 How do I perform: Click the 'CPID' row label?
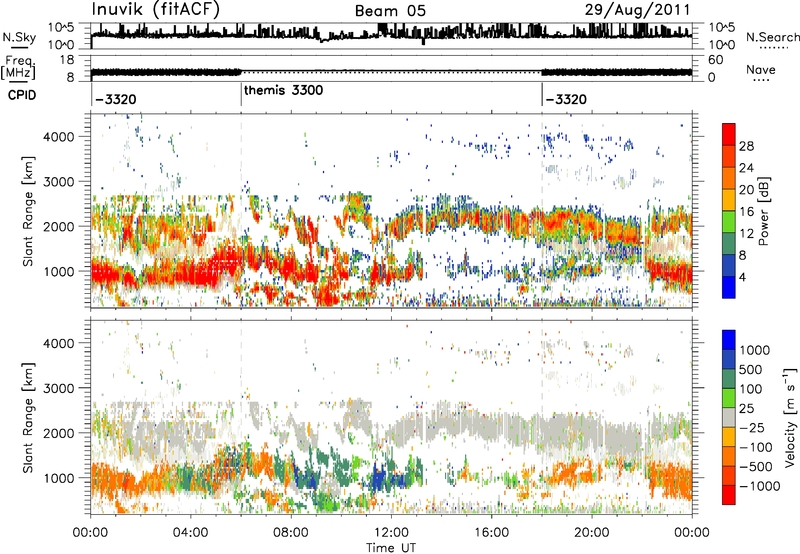(x=22, y=95)
